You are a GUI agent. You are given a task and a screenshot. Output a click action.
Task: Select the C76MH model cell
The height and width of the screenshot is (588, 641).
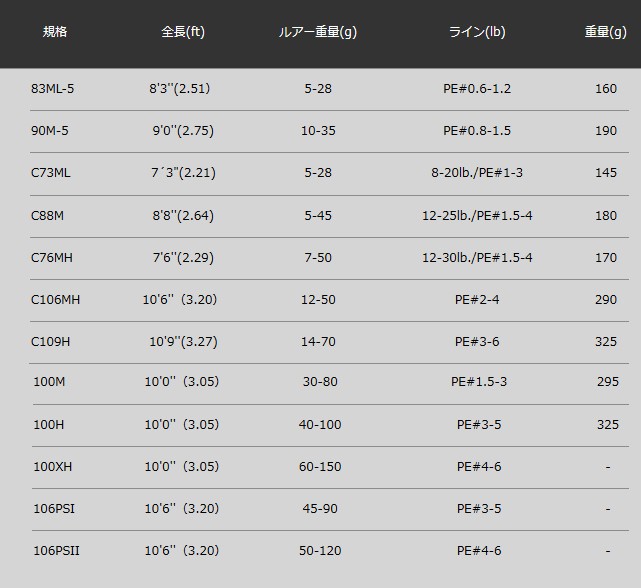pyautogui.click(x=52, y=258)
